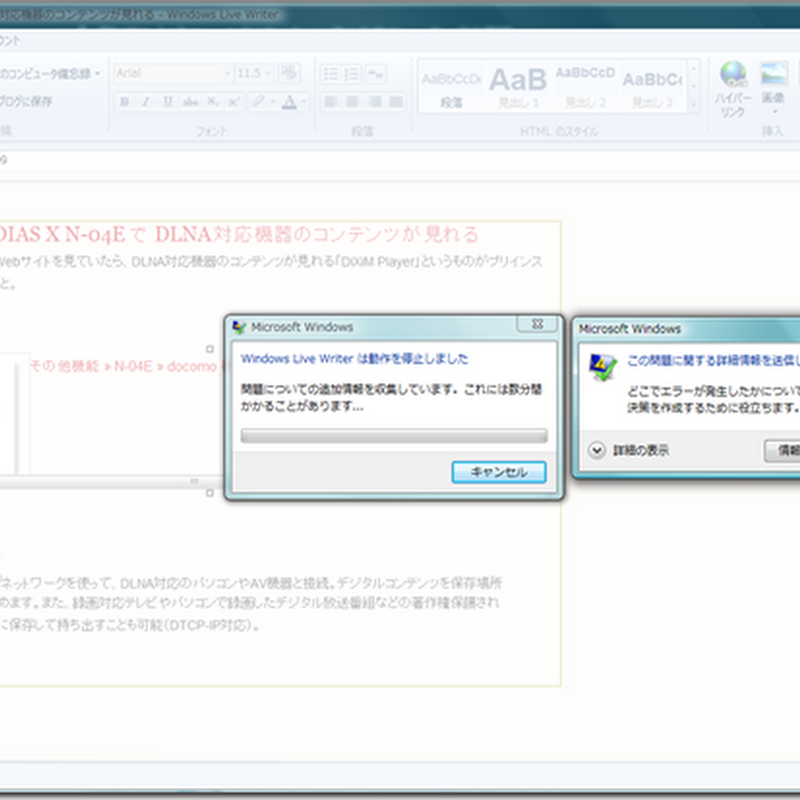Click the clear formatting icon beside font size
The height and width of the screenshot is (800, 800).
pyautogui.click(x=289, y=73)
